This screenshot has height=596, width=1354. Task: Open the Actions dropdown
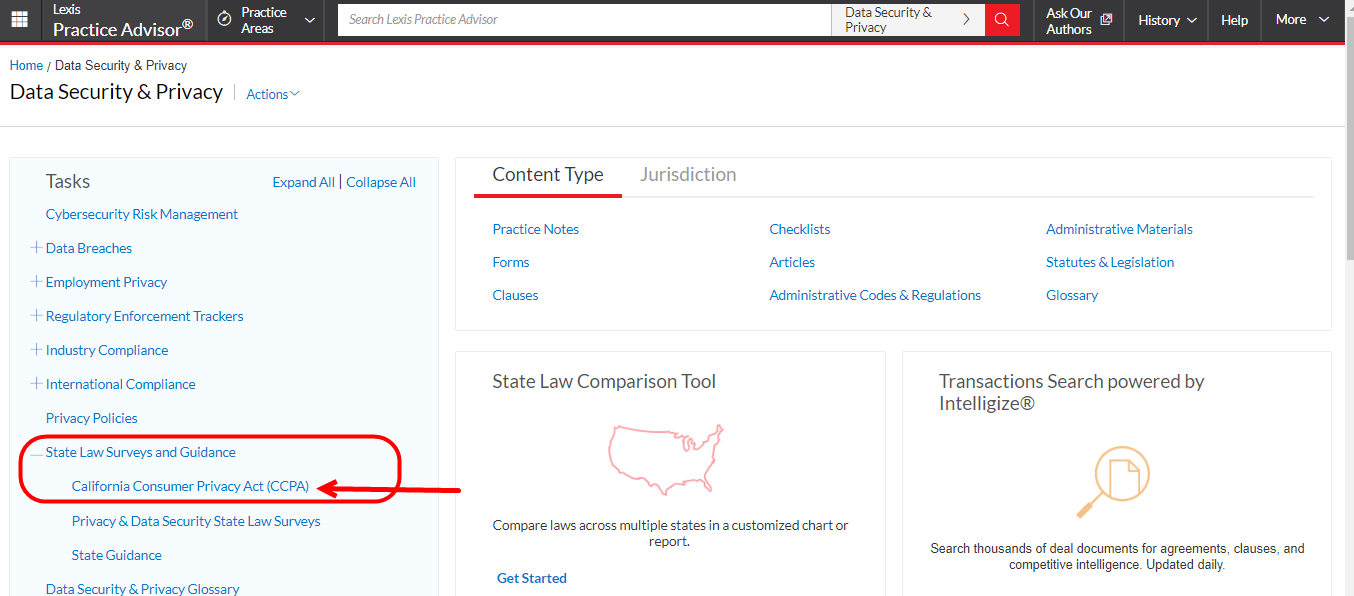(273, 94)
